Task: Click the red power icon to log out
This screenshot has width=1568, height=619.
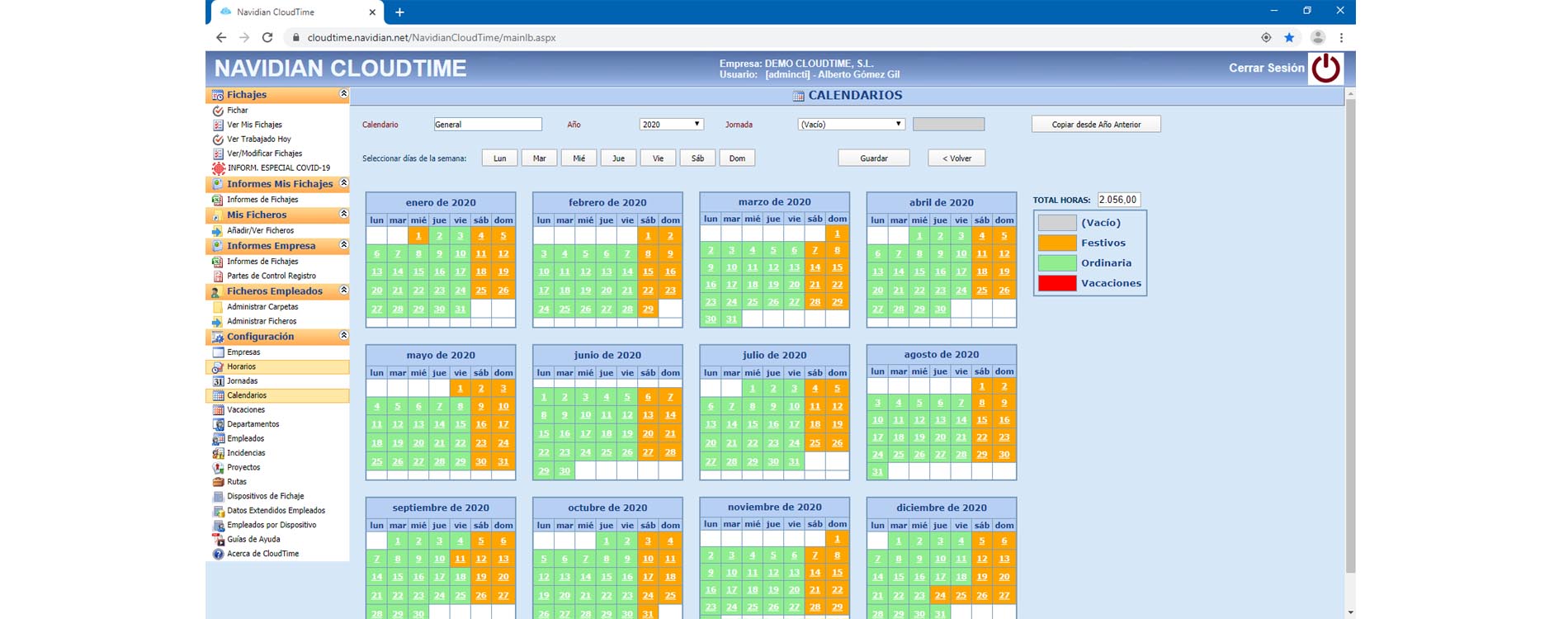Action: pyautogui.click(x=1325, y=69)
